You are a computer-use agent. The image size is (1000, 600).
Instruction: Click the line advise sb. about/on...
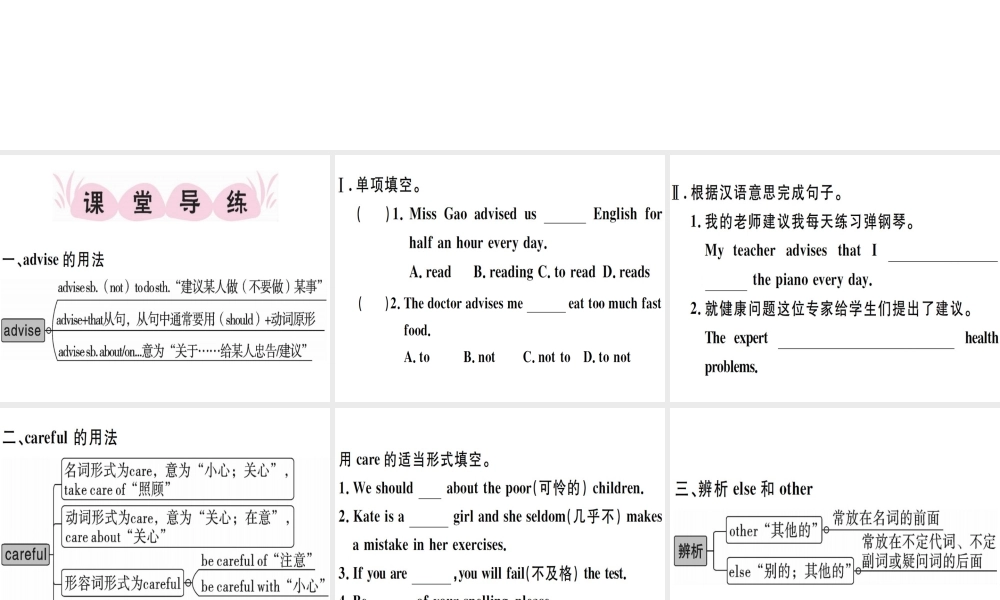click(182, 351)
